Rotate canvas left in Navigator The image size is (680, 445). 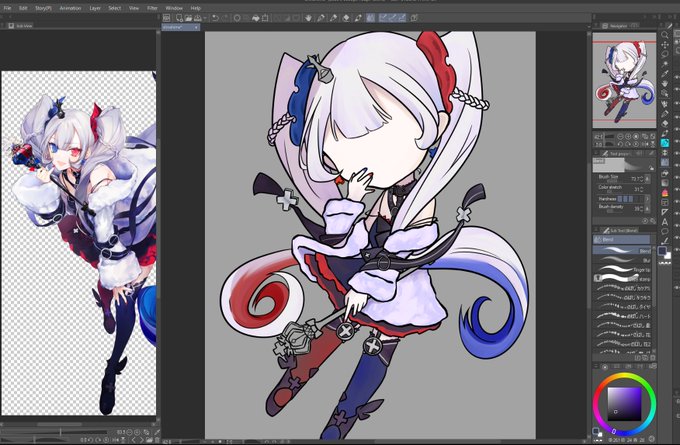(x=620, y=144)
